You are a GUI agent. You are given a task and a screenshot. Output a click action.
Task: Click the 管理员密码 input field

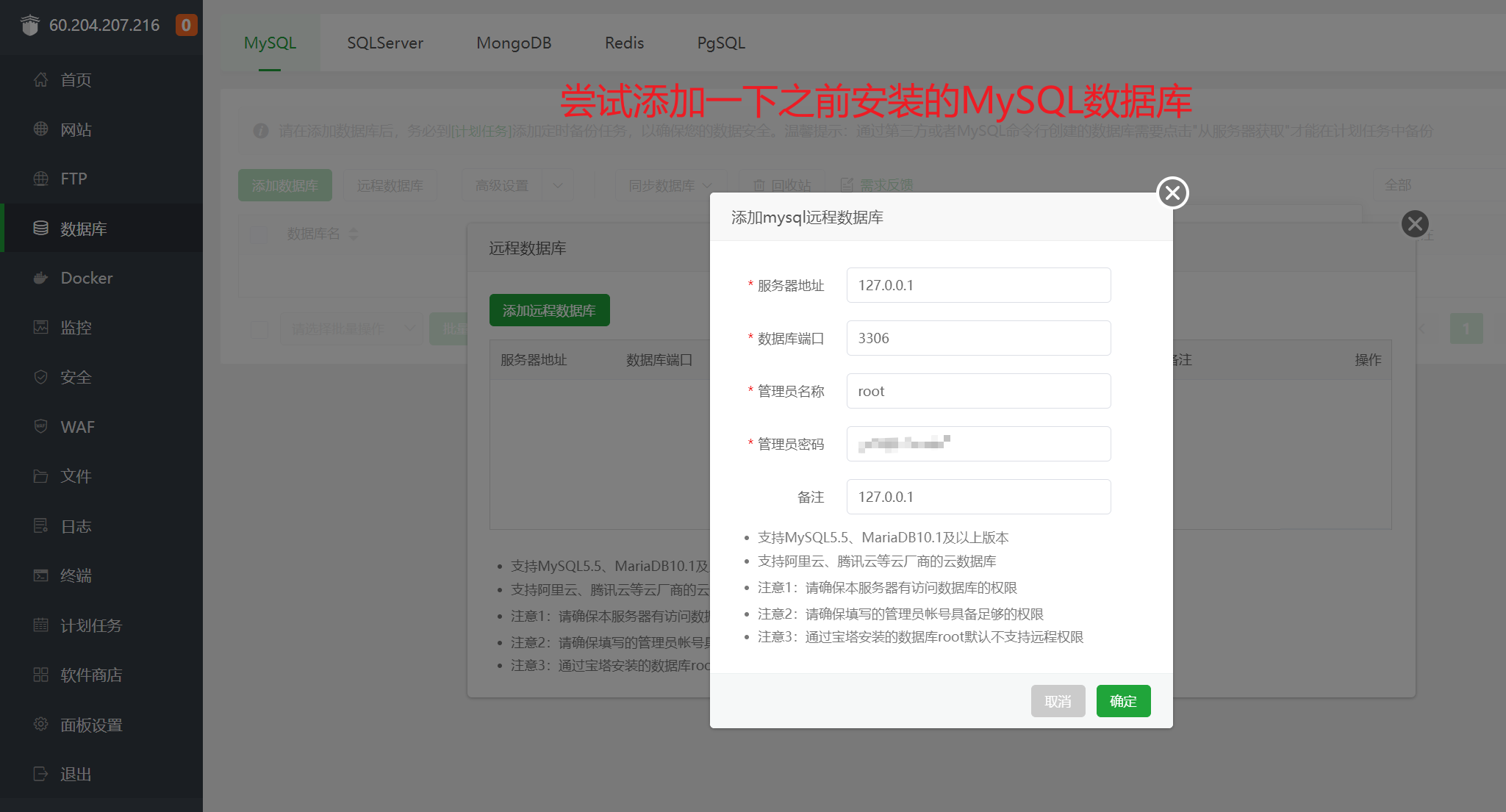coord(978,444)
